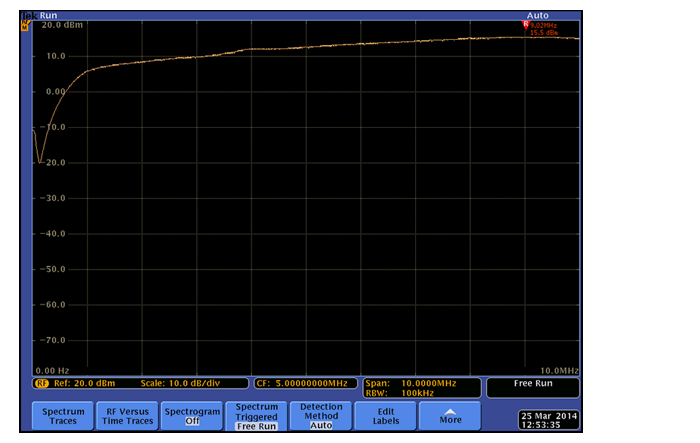Viewport: 700px width, 443px height.
Task: Click the 10.0 amplitude axis label
Action: tap(55, 56)
